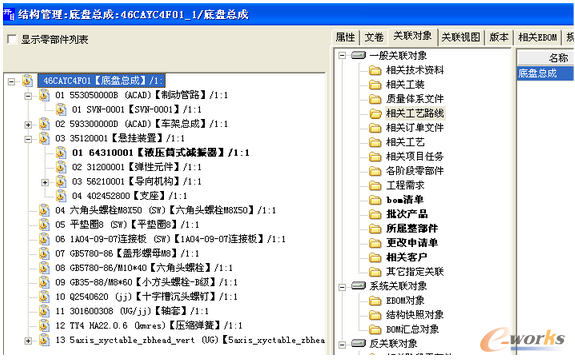Open the BOM汇总对象 folder
The width and height of the screenshot is (575, 362).
coord(413,329)
